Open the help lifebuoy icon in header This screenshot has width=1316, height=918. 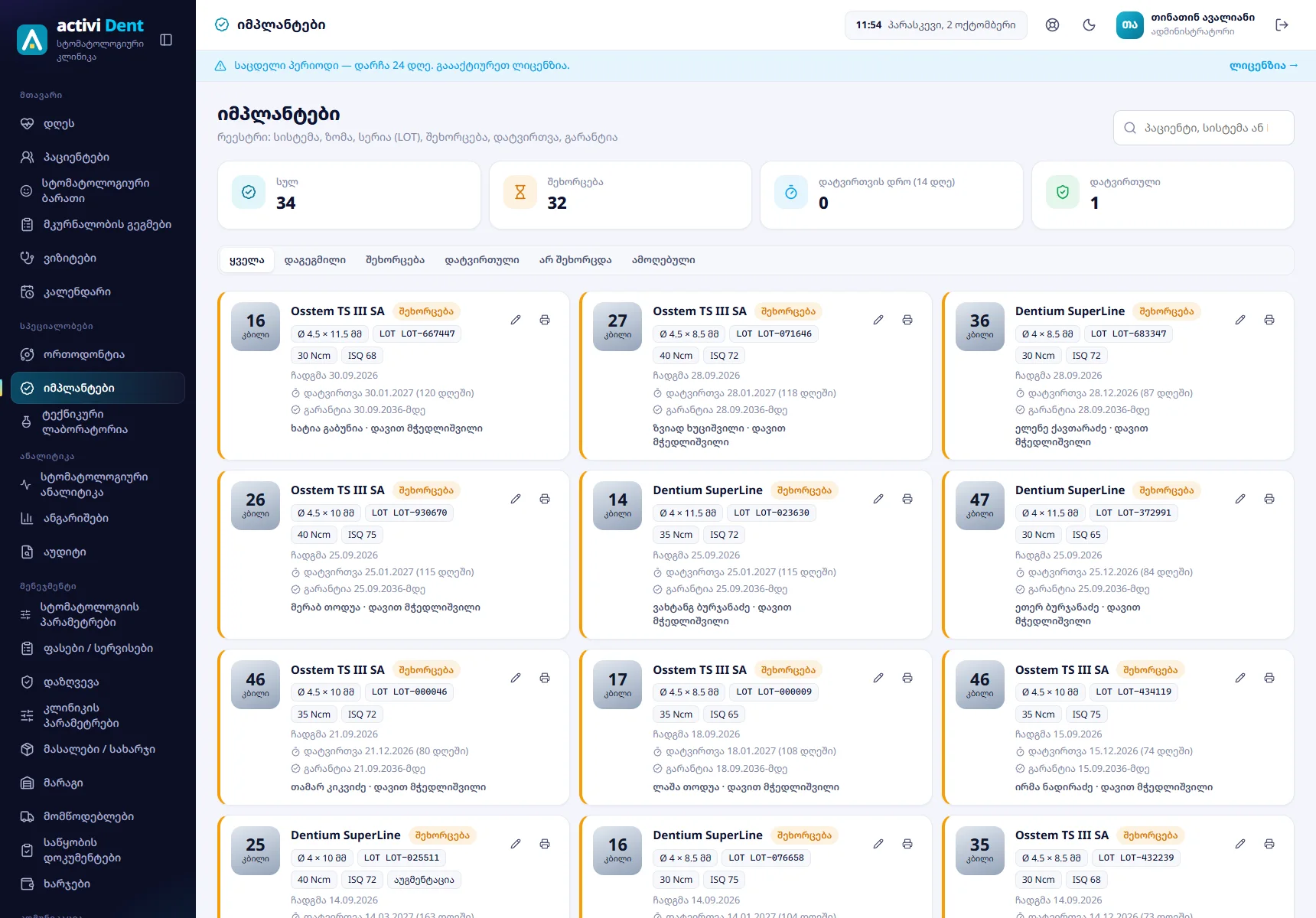tap(1053, 24)
